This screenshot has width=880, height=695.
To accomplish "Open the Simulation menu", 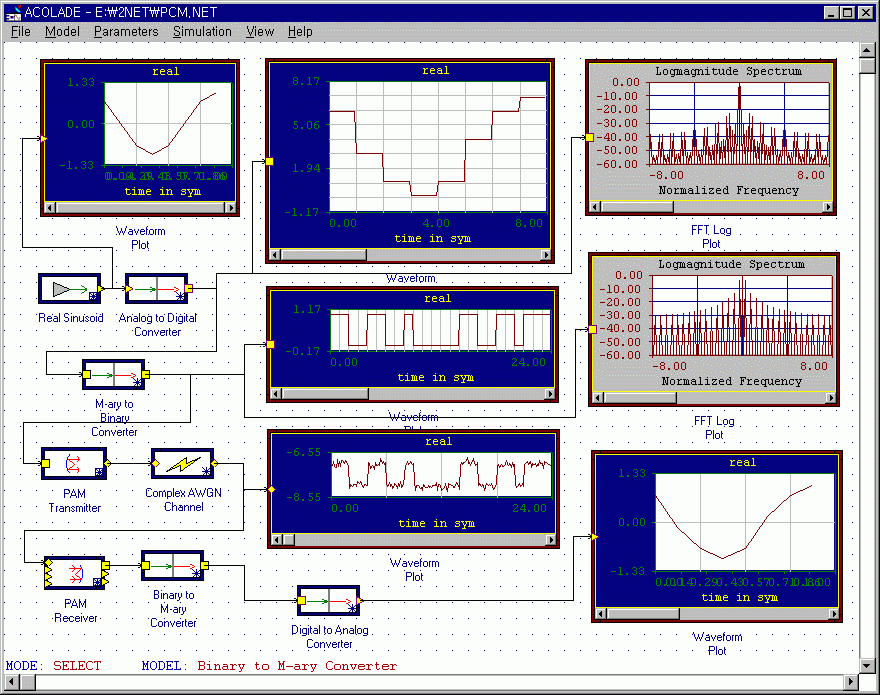I will pyautogui.click(x=202, y=31).
